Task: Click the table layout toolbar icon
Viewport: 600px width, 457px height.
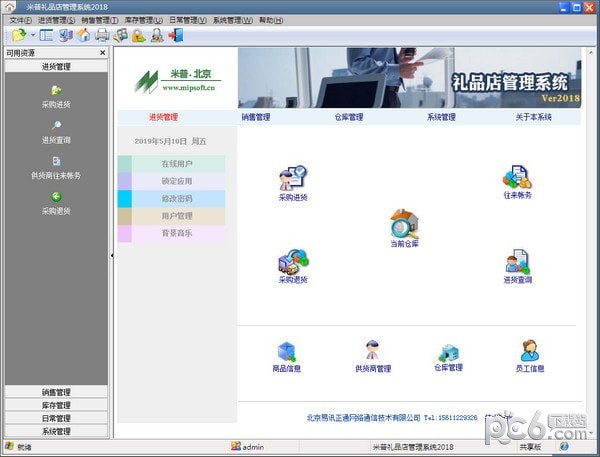Action: click(x=46, y=36)
